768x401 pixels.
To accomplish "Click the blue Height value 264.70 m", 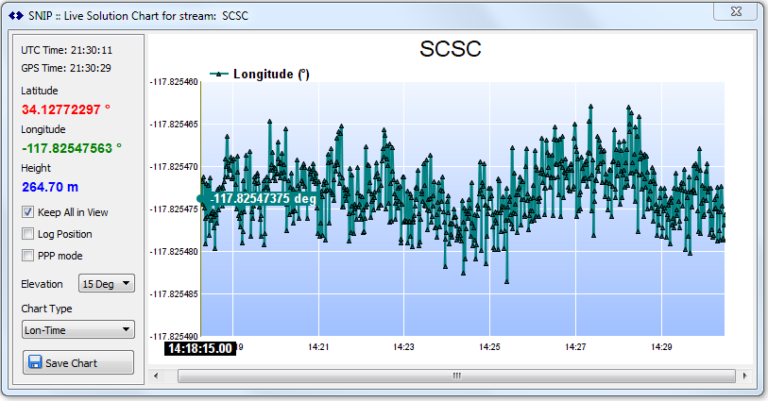I will point(50,186).
